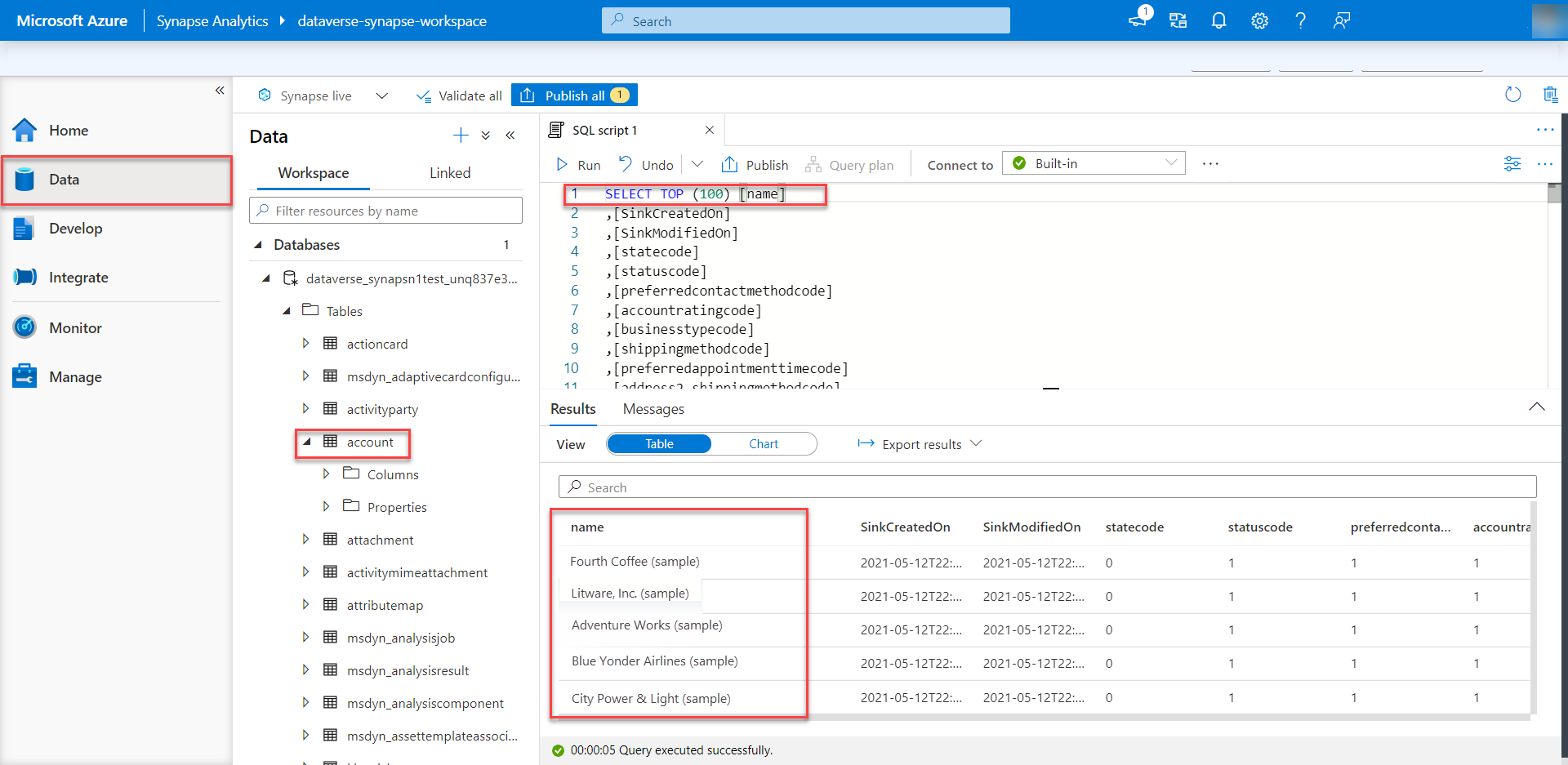The width and height of the screenshot is (1568, 765).
Task: Open the Manage hub icon
Action: [24, 376]
